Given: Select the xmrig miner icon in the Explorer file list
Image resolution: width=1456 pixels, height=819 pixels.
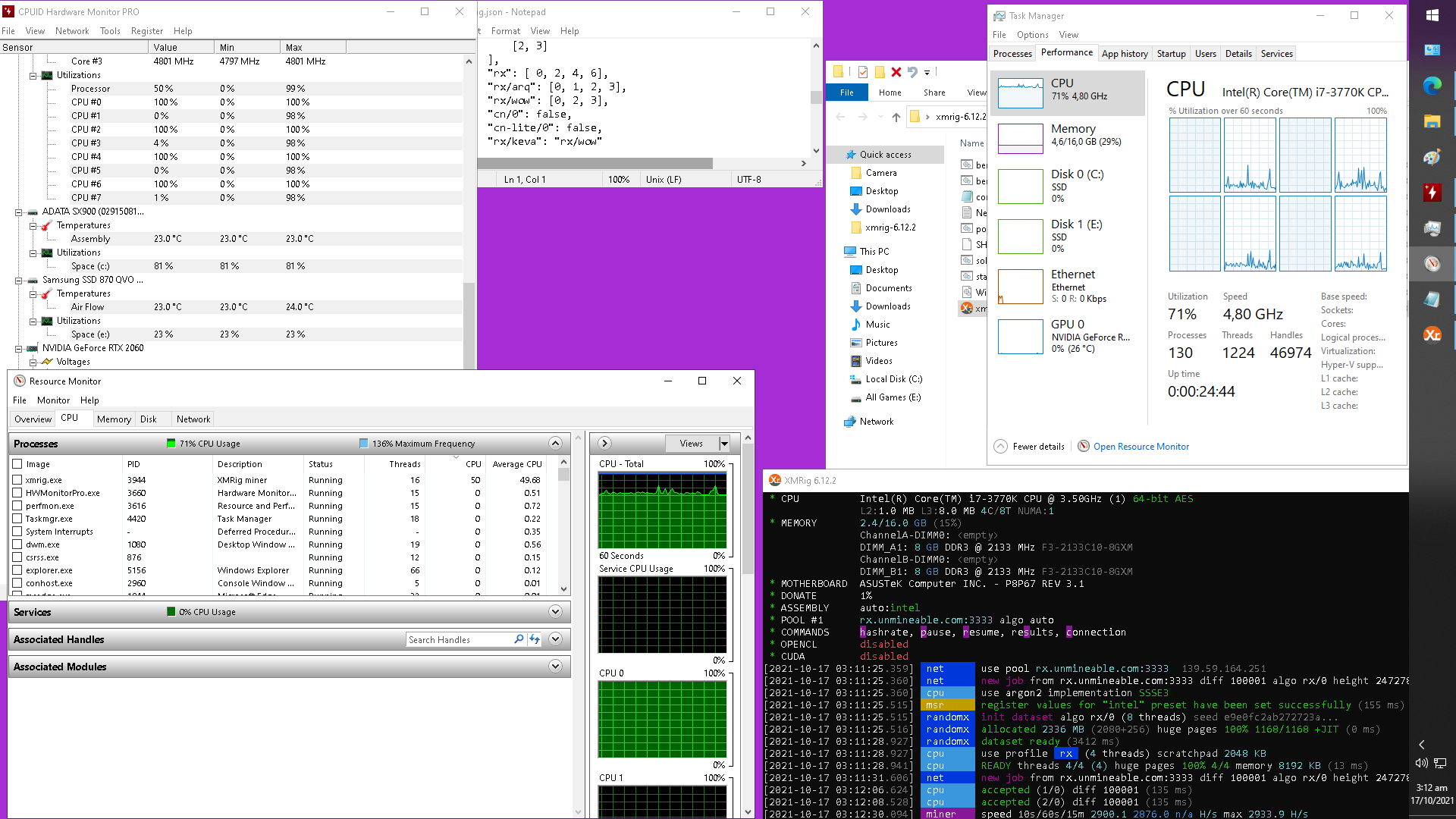Looking at the screenshot, I should [967, 309].
